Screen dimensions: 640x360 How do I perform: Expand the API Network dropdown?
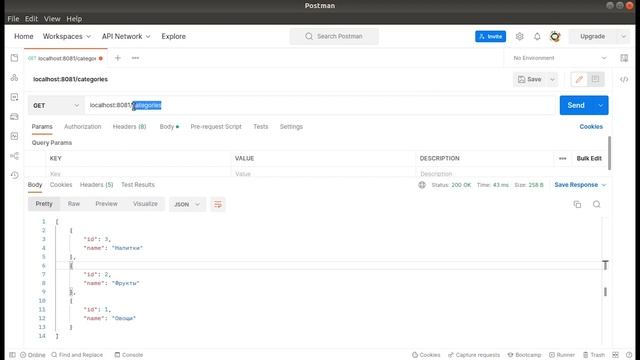(126, 36)
